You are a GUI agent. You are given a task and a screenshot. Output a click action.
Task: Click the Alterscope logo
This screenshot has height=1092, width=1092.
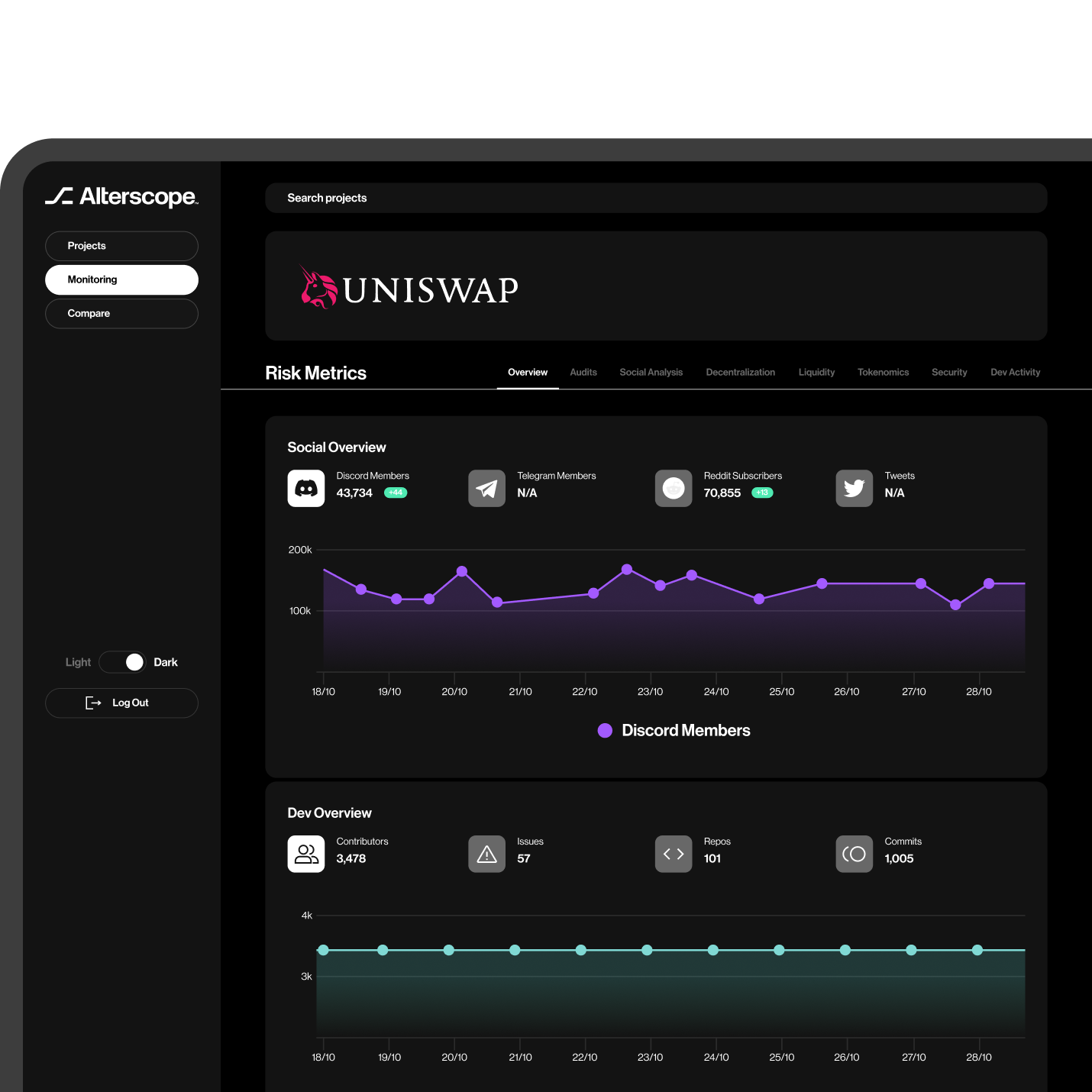point(121,197)
